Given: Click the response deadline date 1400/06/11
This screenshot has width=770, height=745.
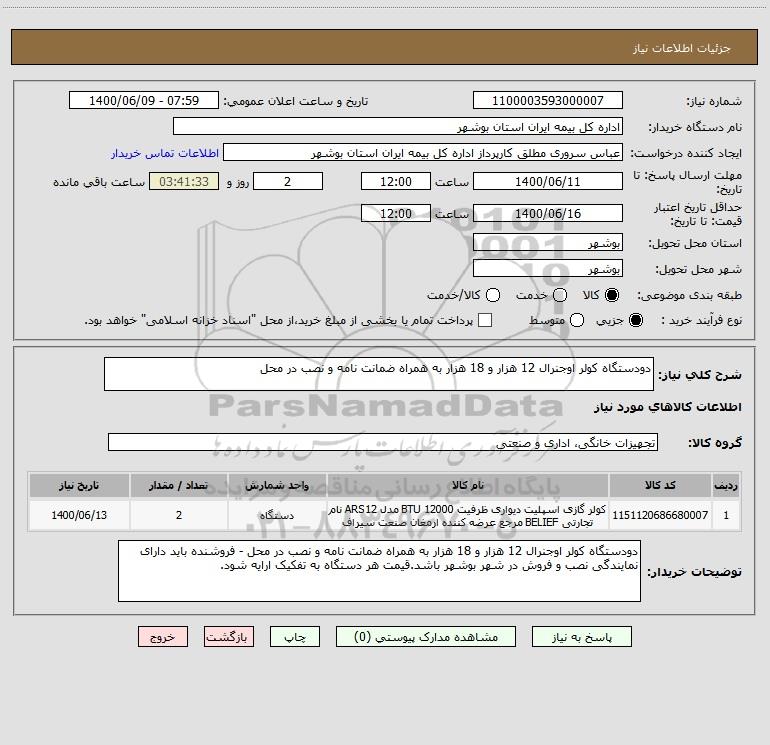Looking at the screenshot, I should point(548,181).
